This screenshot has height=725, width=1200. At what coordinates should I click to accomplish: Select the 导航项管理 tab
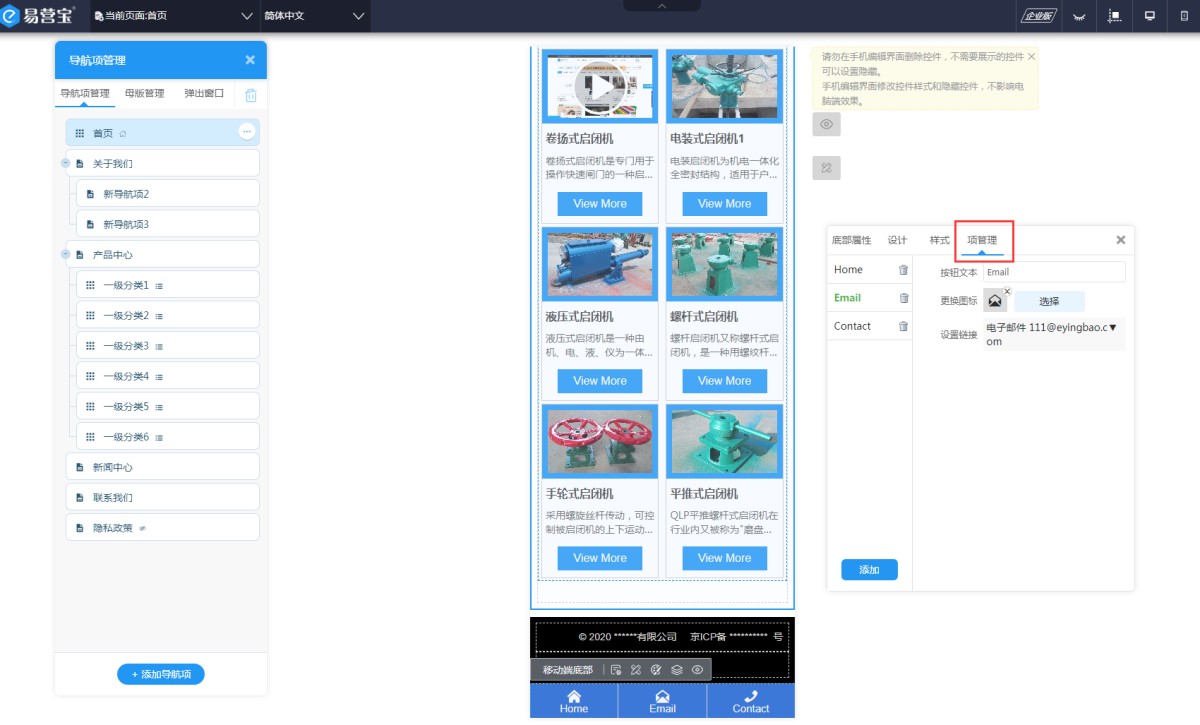[x=84, y=94]
